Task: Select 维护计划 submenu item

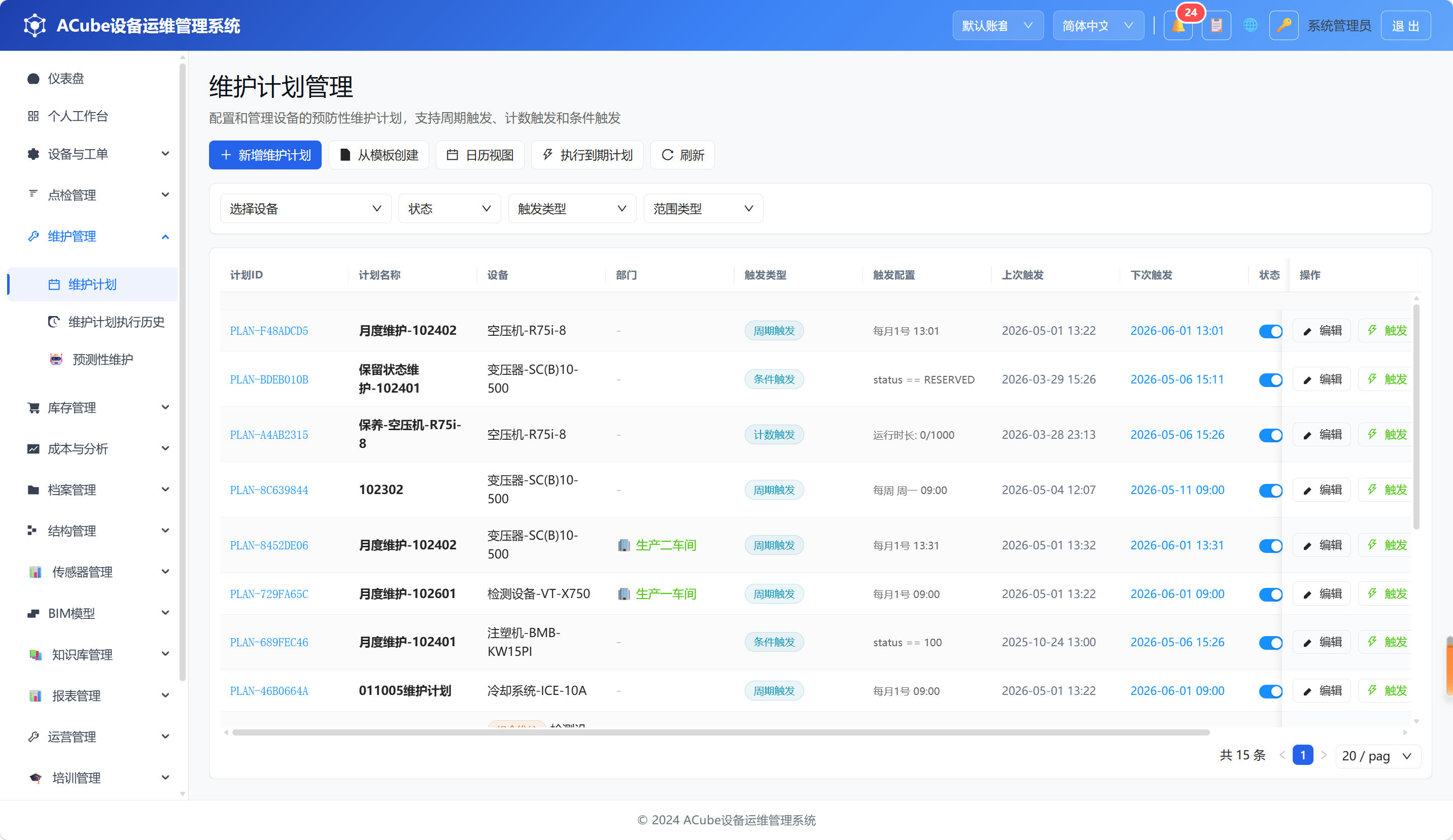Action: point(92,284)
